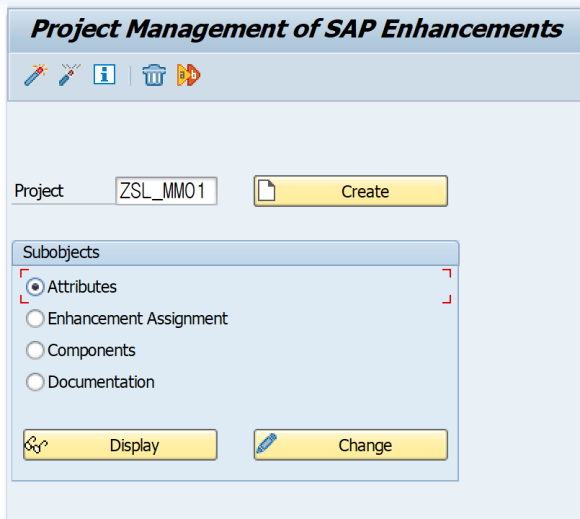Click the glasses icon on Display button
580x519 pixels.
tap(36, 444)
